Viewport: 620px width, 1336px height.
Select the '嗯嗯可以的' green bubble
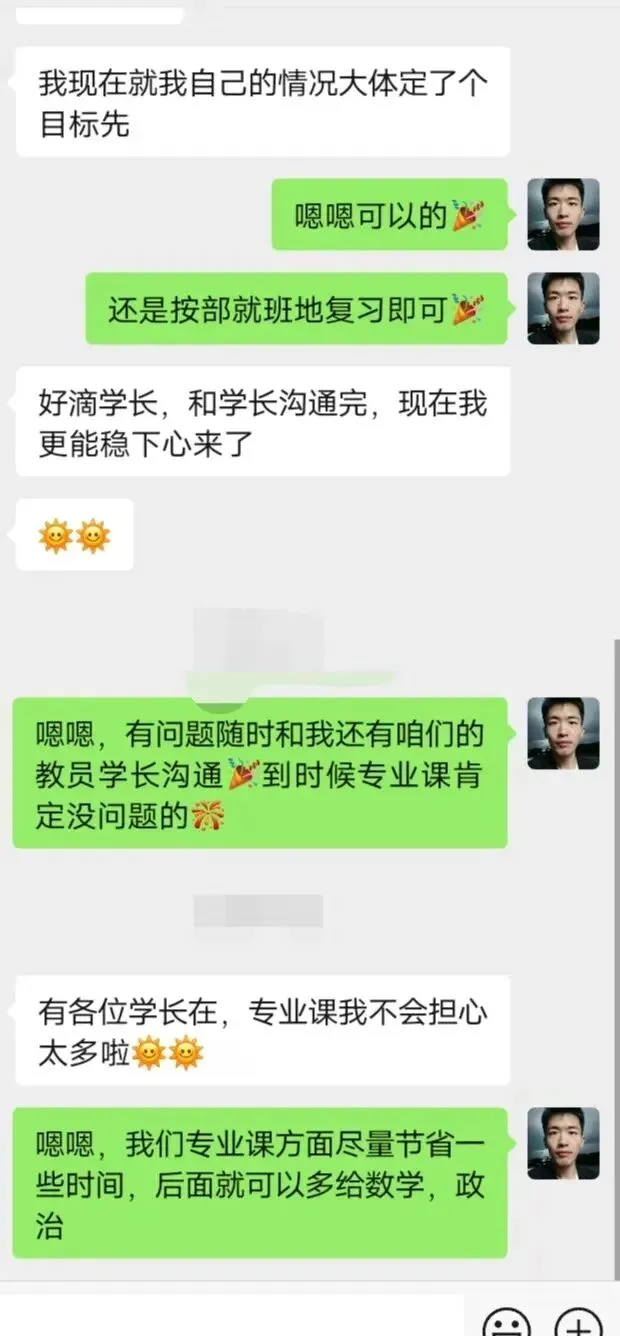390,215
